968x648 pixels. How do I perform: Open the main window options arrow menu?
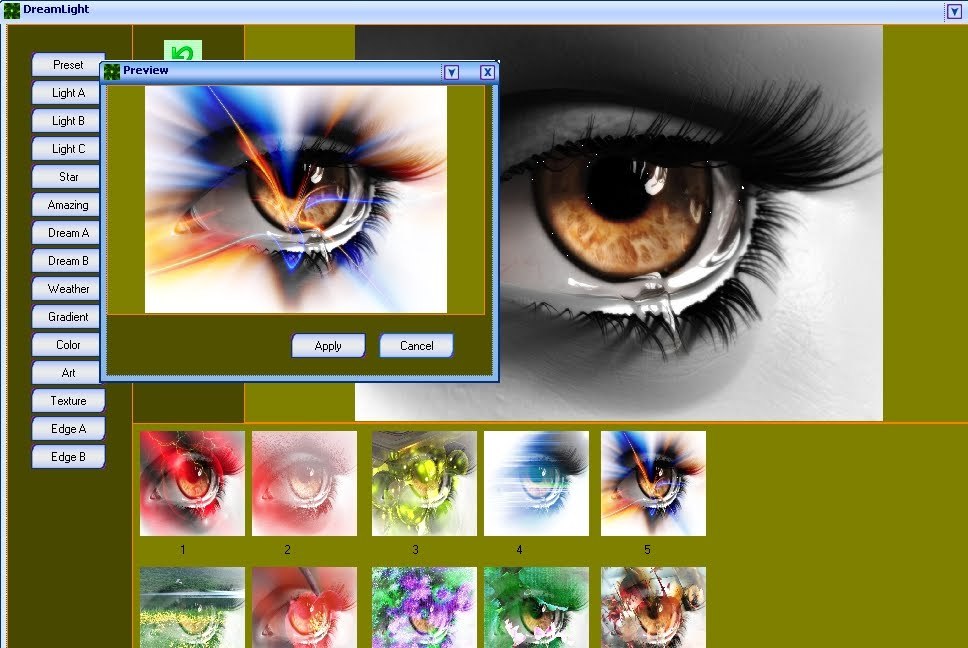point(953,11)
